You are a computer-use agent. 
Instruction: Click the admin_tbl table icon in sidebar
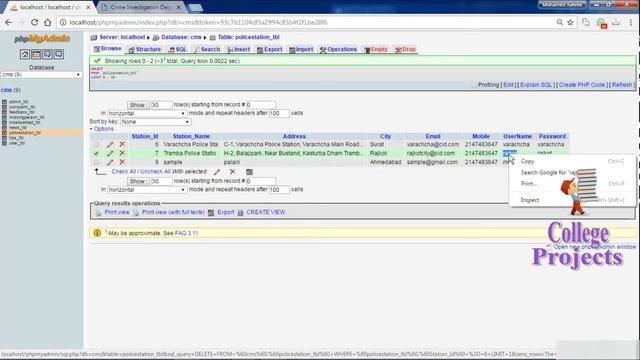click(4, 102)
